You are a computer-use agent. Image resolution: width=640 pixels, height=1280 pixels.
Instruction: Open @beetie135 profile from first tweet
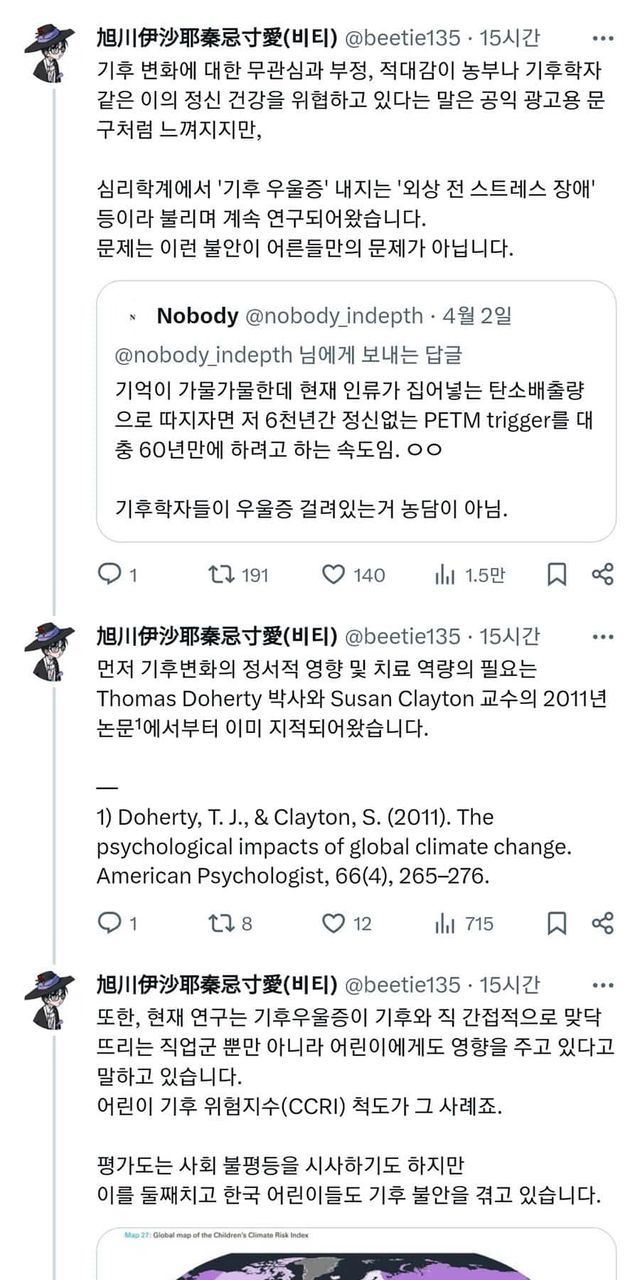pos(403,38)
